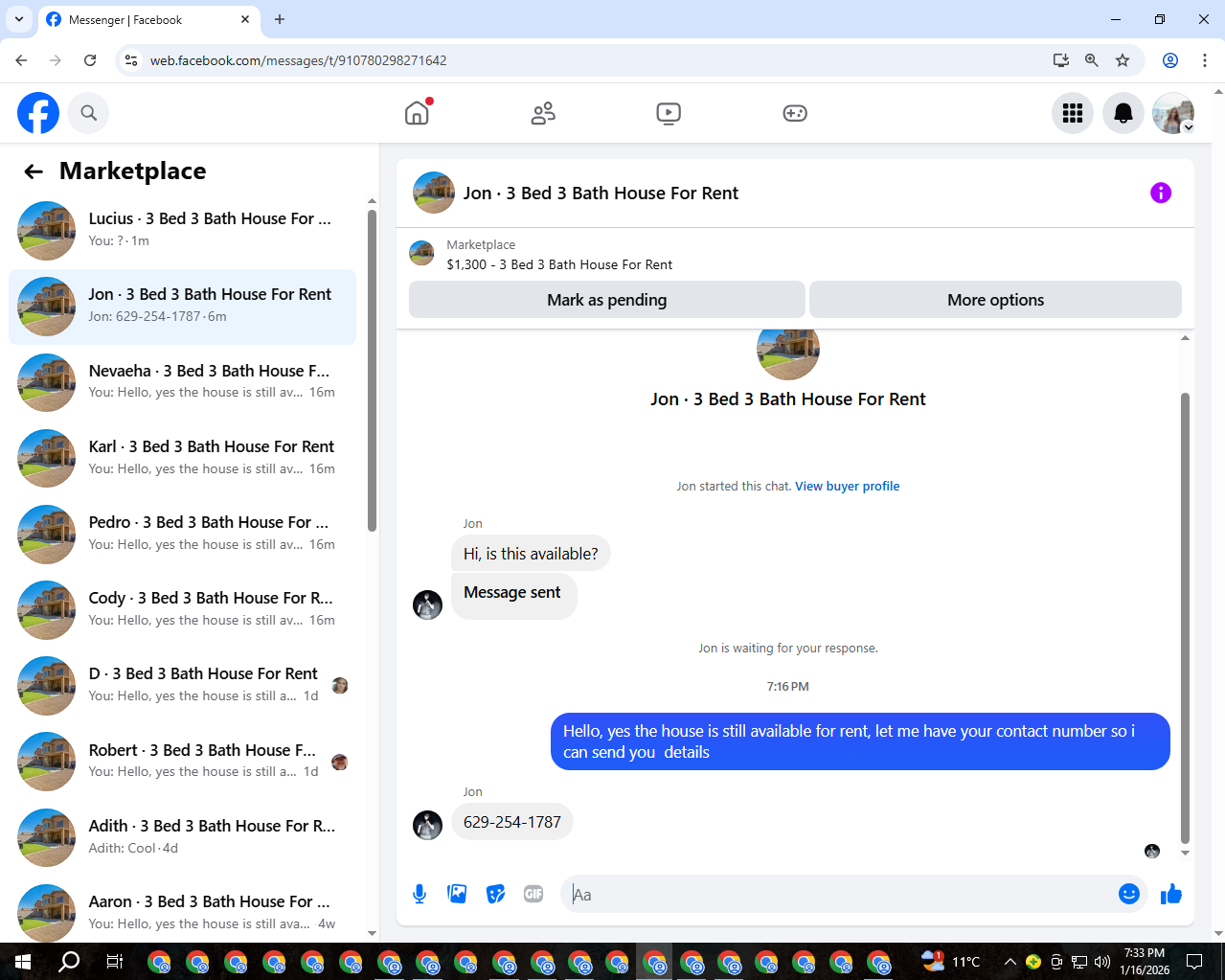Open D conversation in list
Screen dimensions: 1225x980
tap(182, 685)
